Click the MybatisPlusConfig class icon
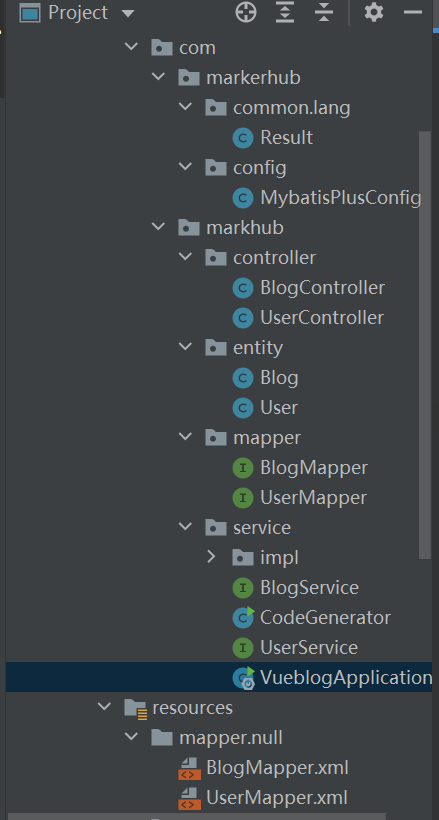439x820 pixels. (x=243, y=198)
